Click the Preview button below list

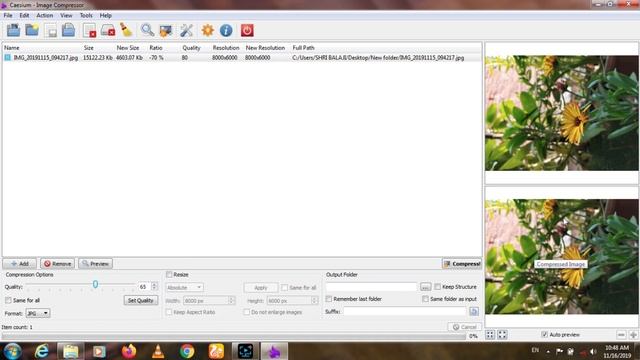coord(96,264)
